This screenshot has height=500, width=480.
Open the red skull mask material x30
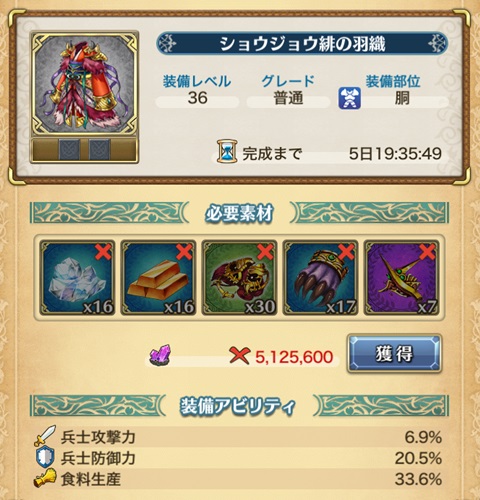[239, 278]
